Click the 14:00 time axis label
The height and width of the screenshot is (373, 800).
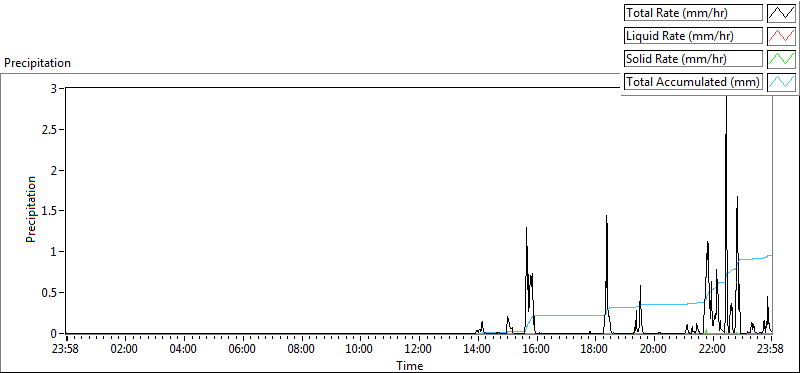click(x=477, y=350)
